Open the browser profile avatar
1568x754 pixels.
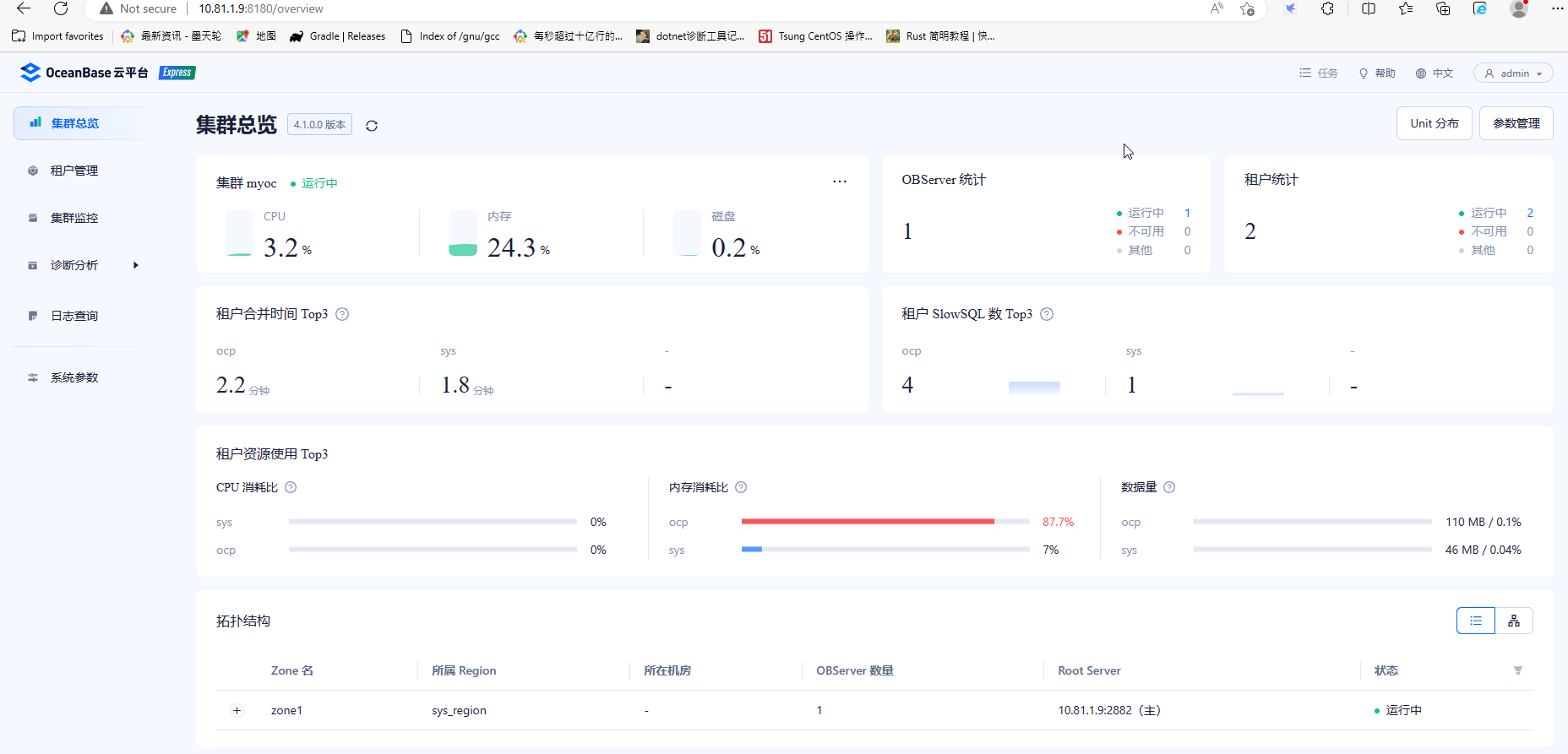1519,8
